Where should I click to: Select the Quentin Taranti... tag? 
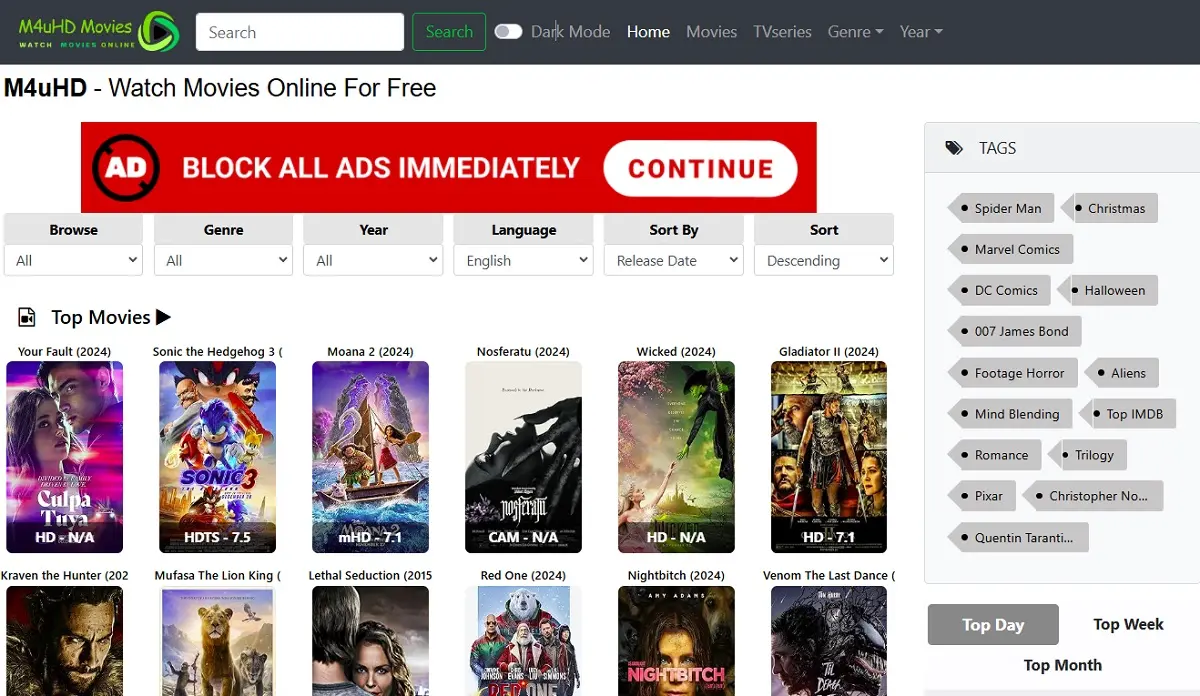tap(1017, 537)
